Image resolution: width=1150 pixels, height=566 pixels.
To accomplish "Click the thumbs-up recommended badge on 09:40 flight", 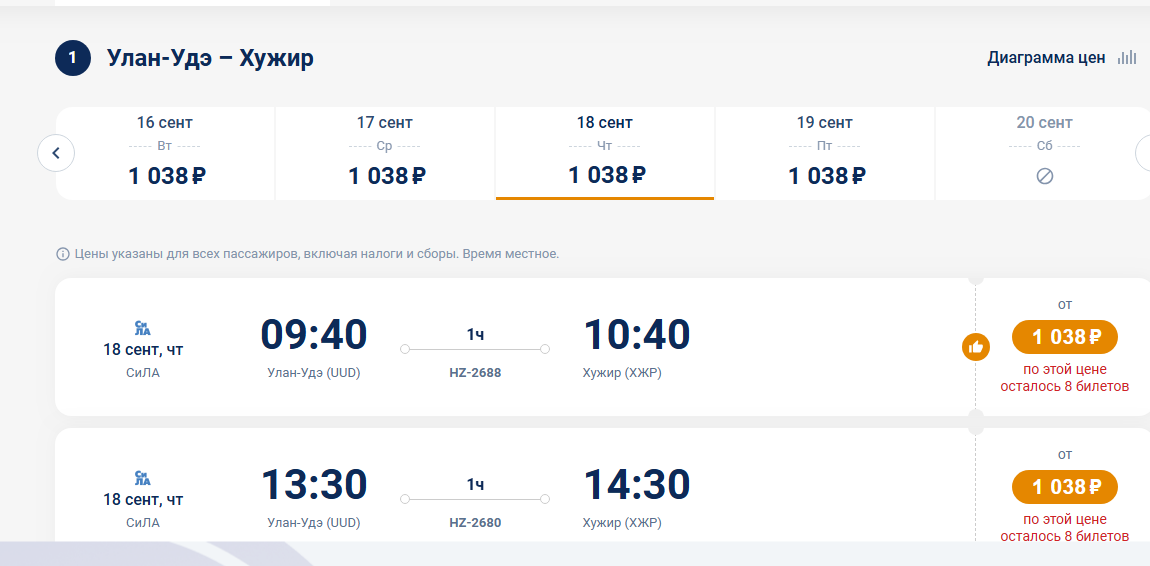I will click(x=975, y=347).
